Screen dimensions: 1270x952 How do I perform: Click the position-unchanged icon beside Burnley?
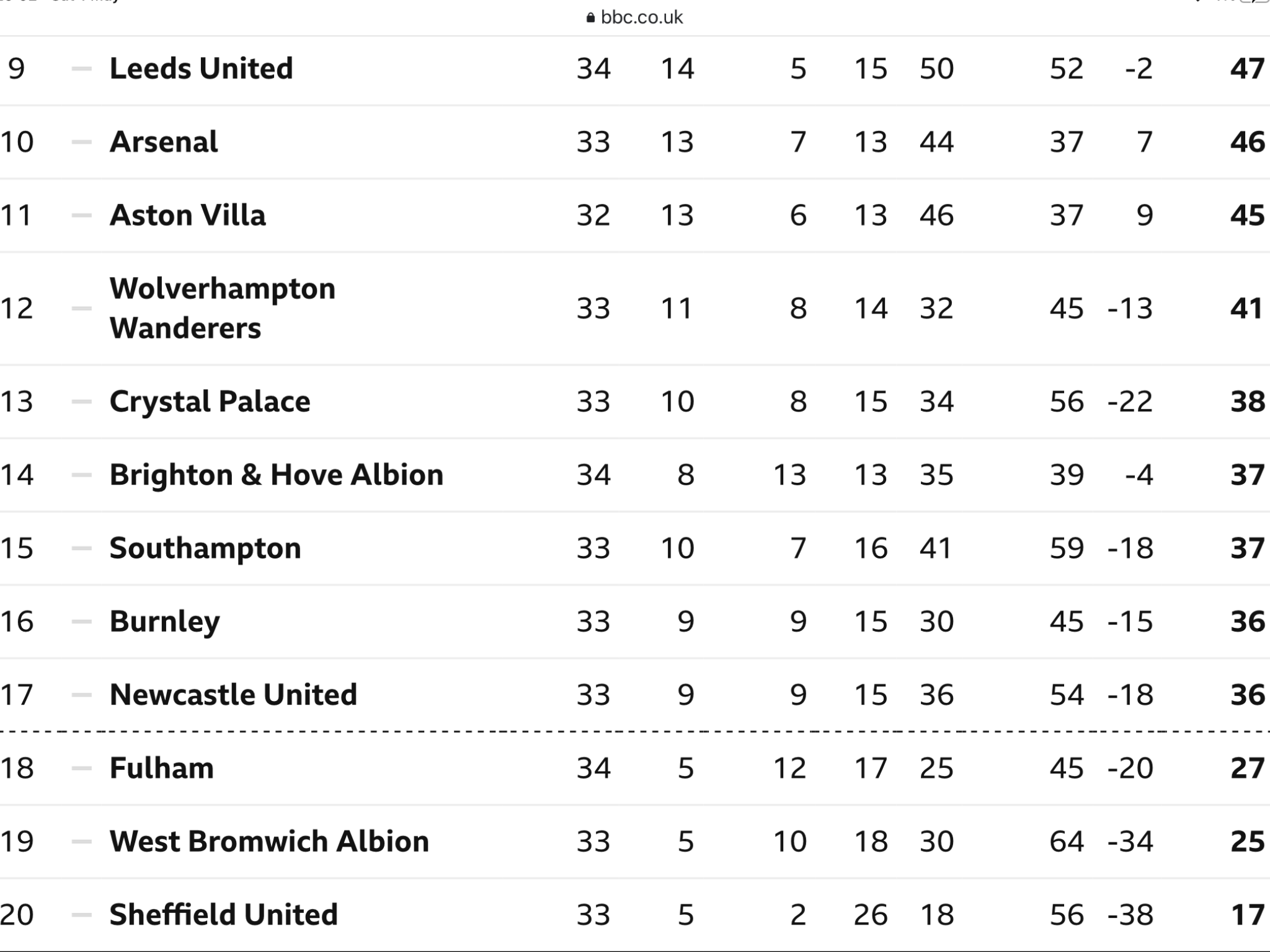[x=82, y=622]
